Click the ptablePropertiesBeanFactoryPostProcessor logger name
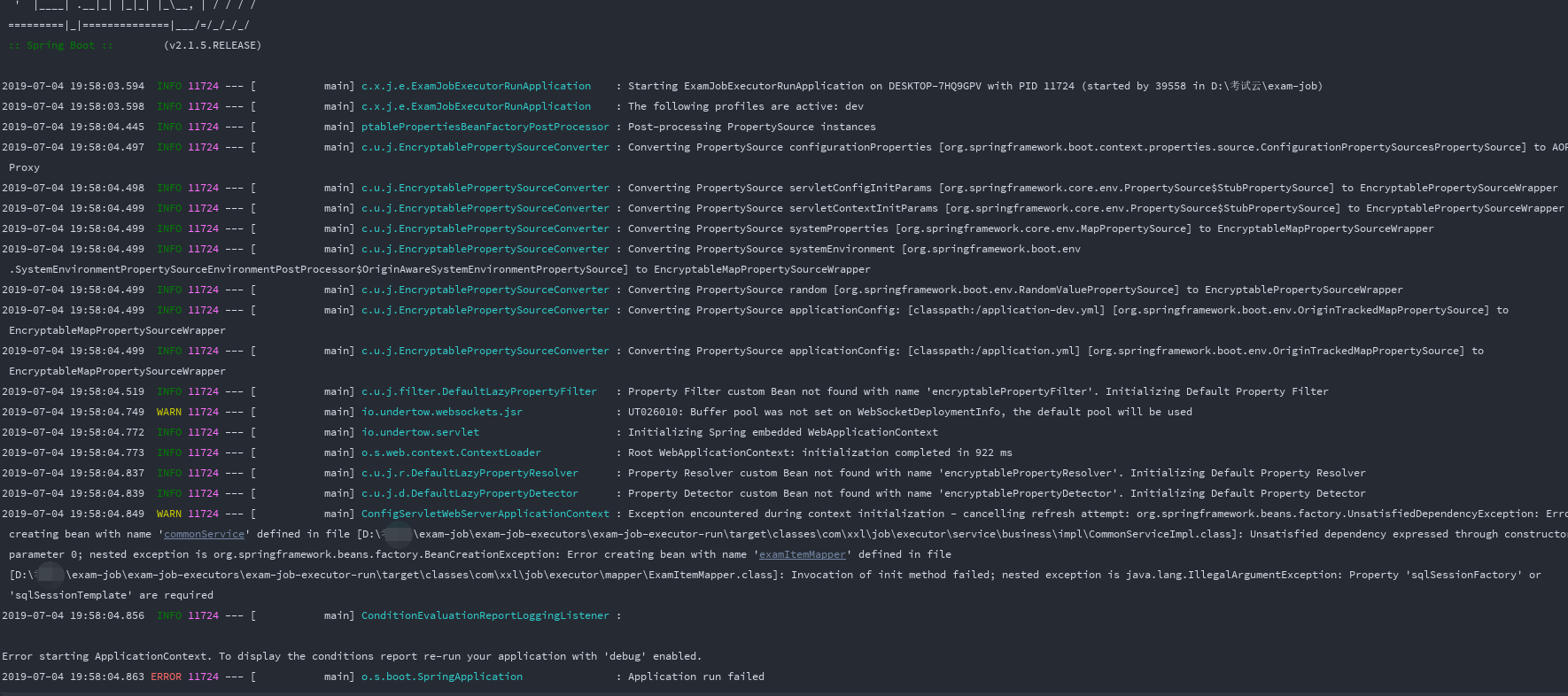The height and width of the screenshot is (696, 1568). 485,127
